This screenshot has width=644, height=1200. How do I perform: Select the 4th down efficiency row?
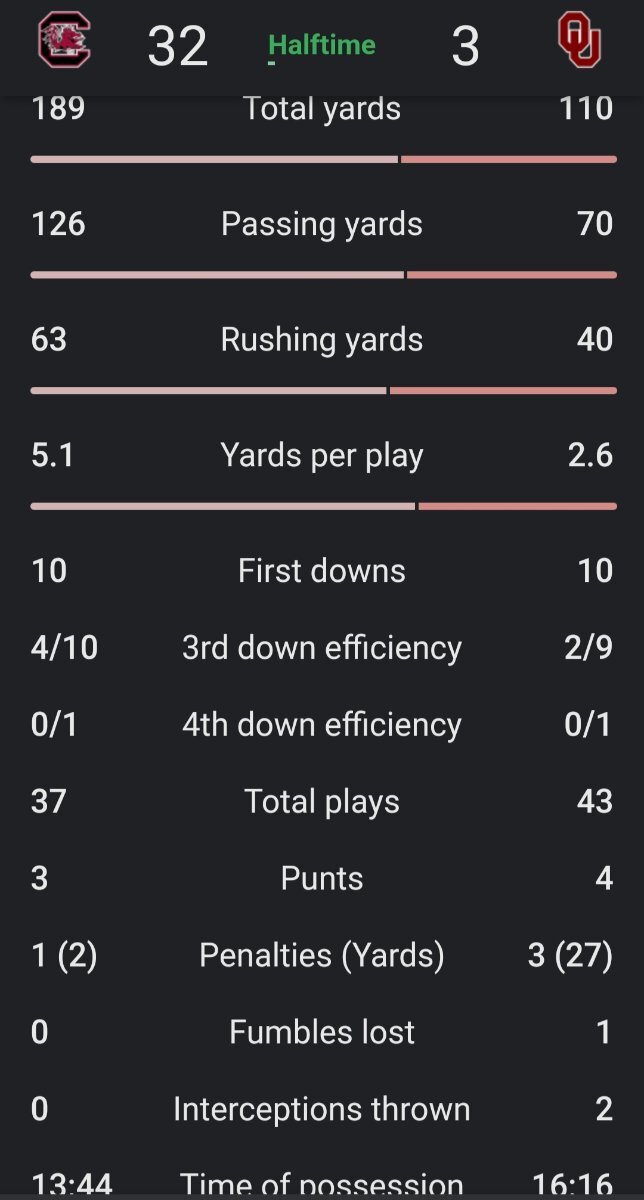pos(322,725)
